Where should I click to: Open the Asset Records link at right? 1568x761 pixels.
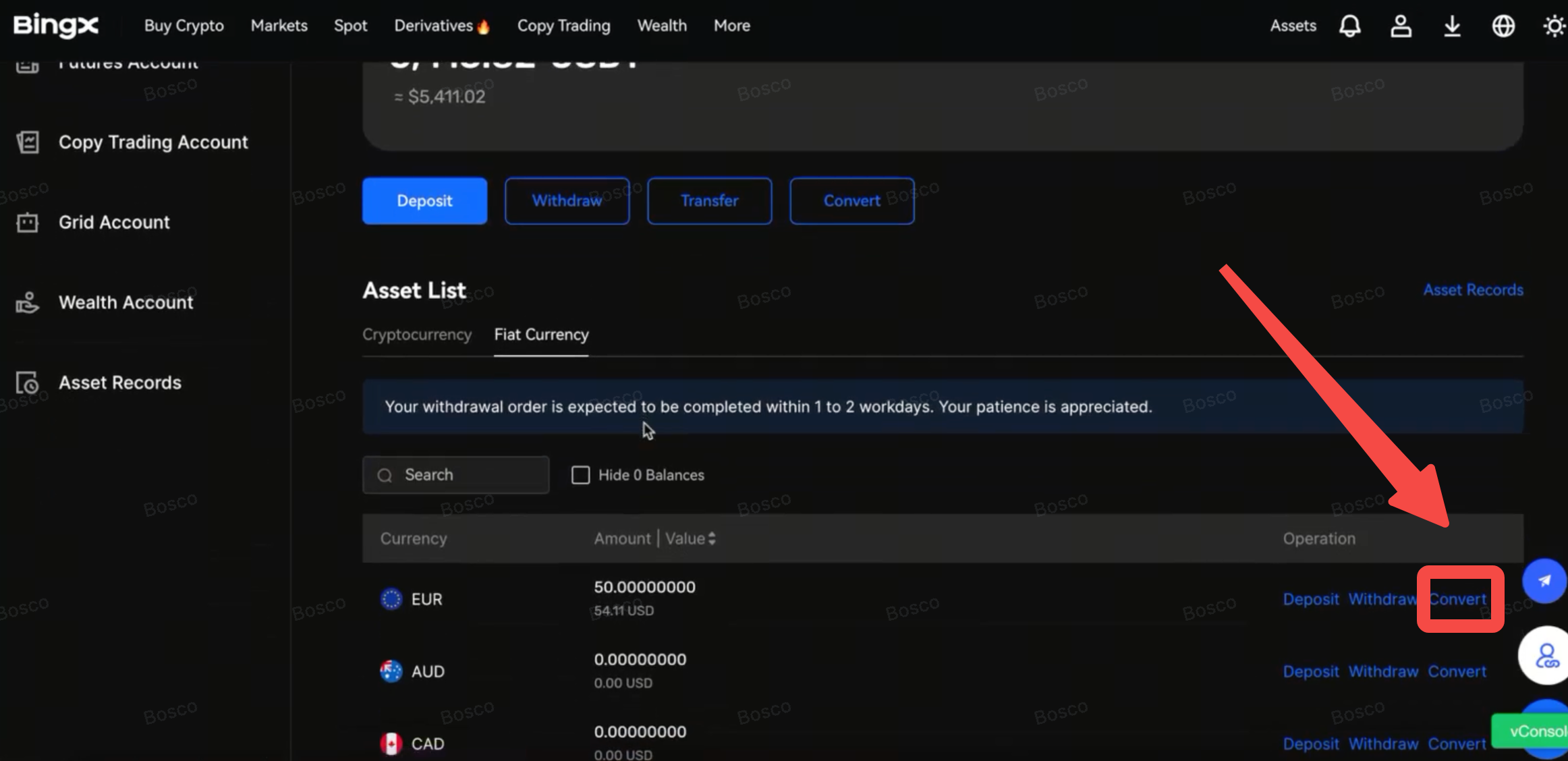pos(1473,290)
